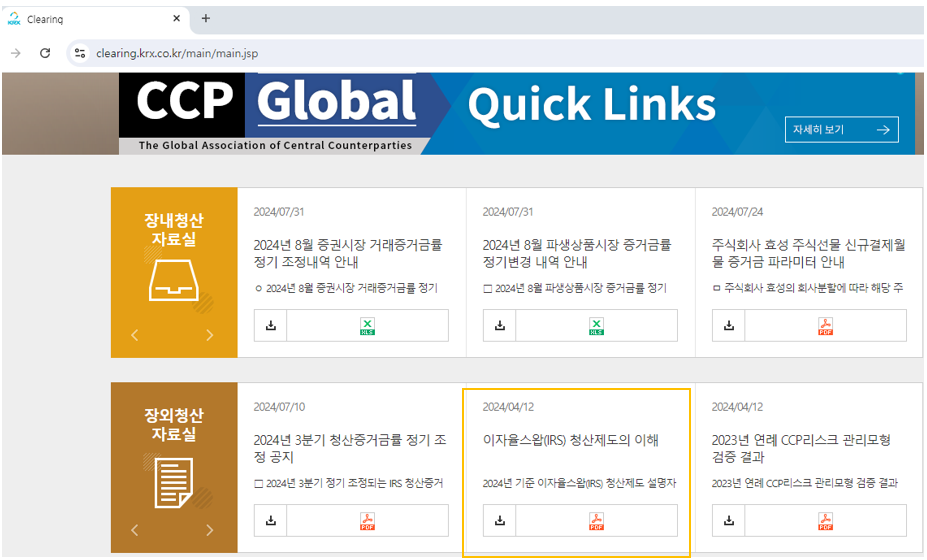Go to previous 장내청산 자료실 items
The width and height of the screenshot is (927, 560).
coord(135,335)
